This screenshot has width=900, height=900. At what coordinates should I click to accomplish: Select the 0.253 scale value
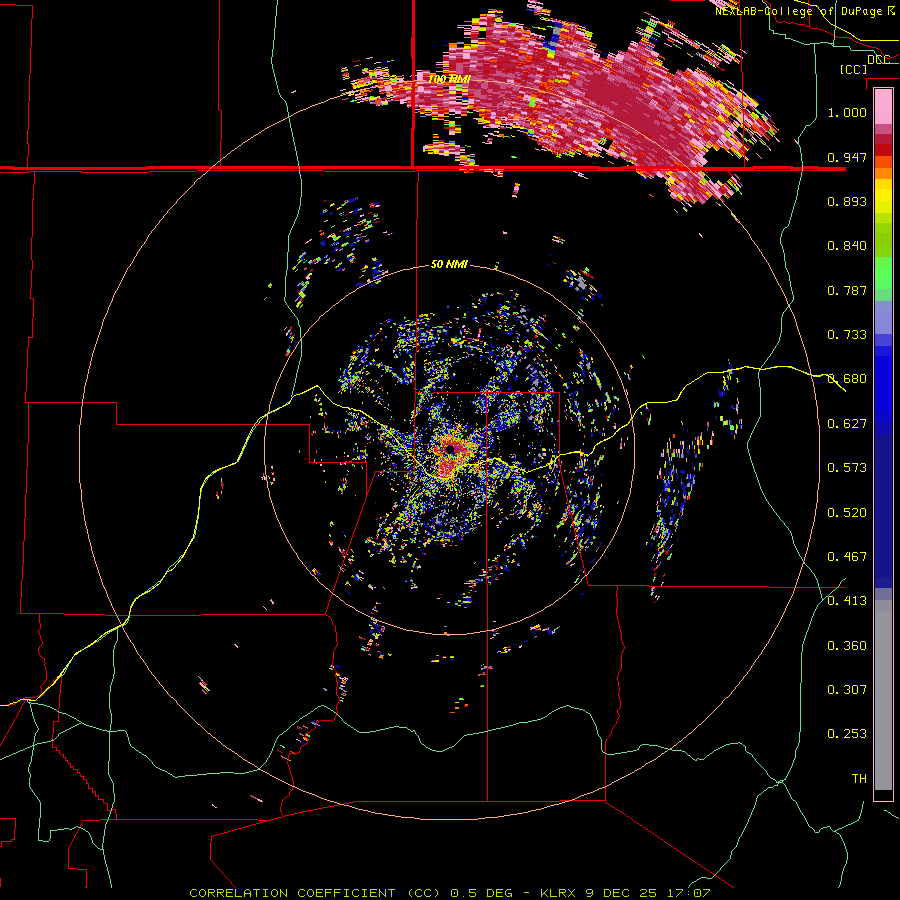point(847,734)
